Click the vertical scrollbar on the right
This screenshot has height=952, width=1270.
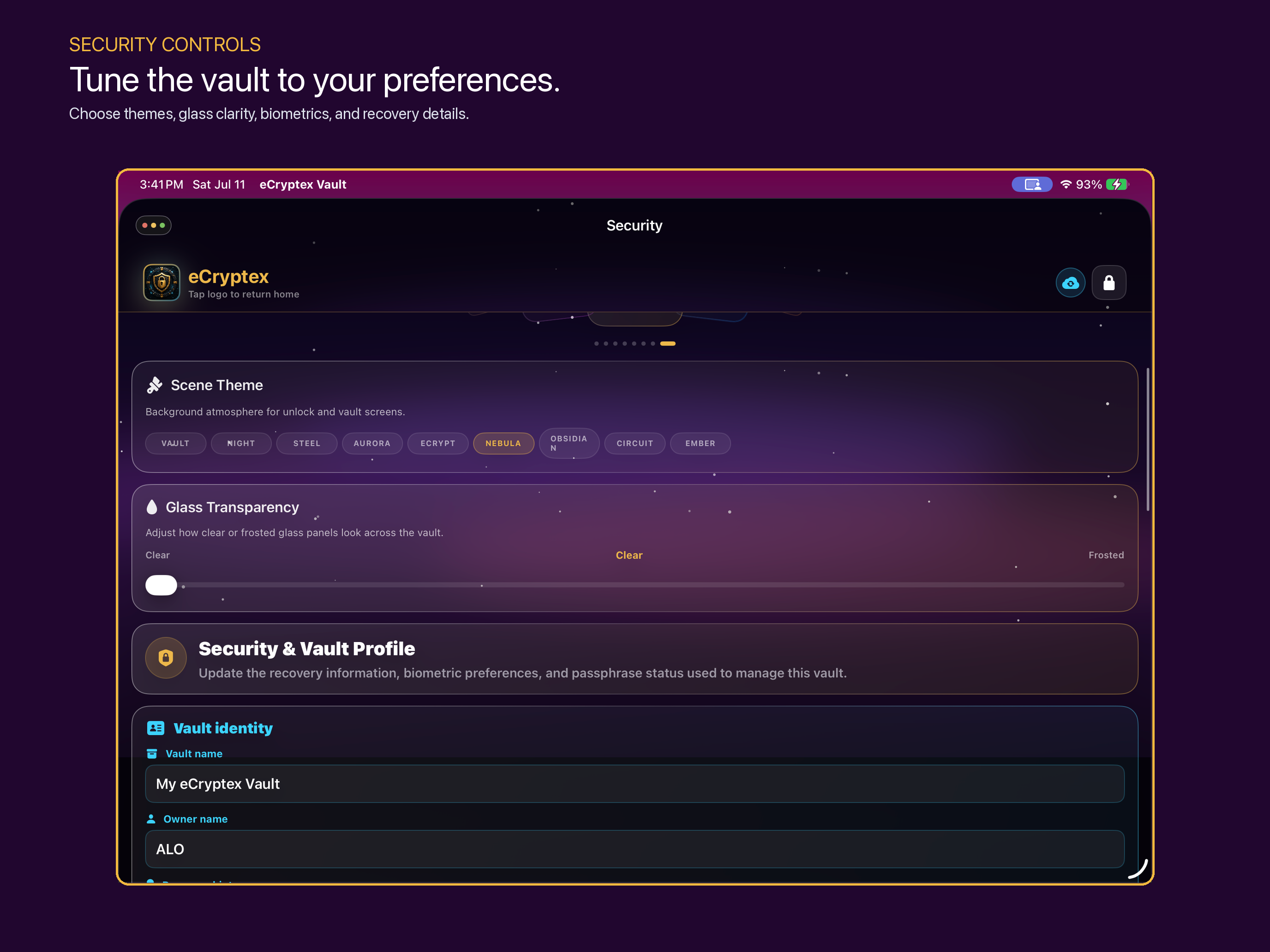pyautogui.click(x=1148, y=440)
